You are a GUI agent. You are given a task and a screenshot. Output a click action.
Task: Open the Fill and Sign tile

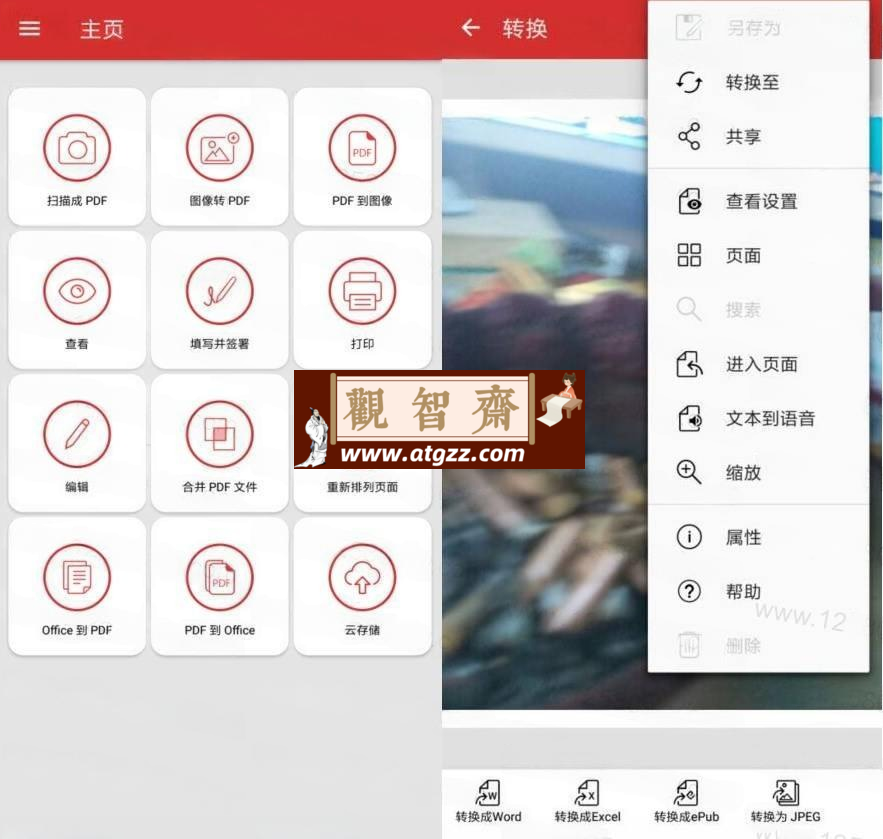click(220, 300)
